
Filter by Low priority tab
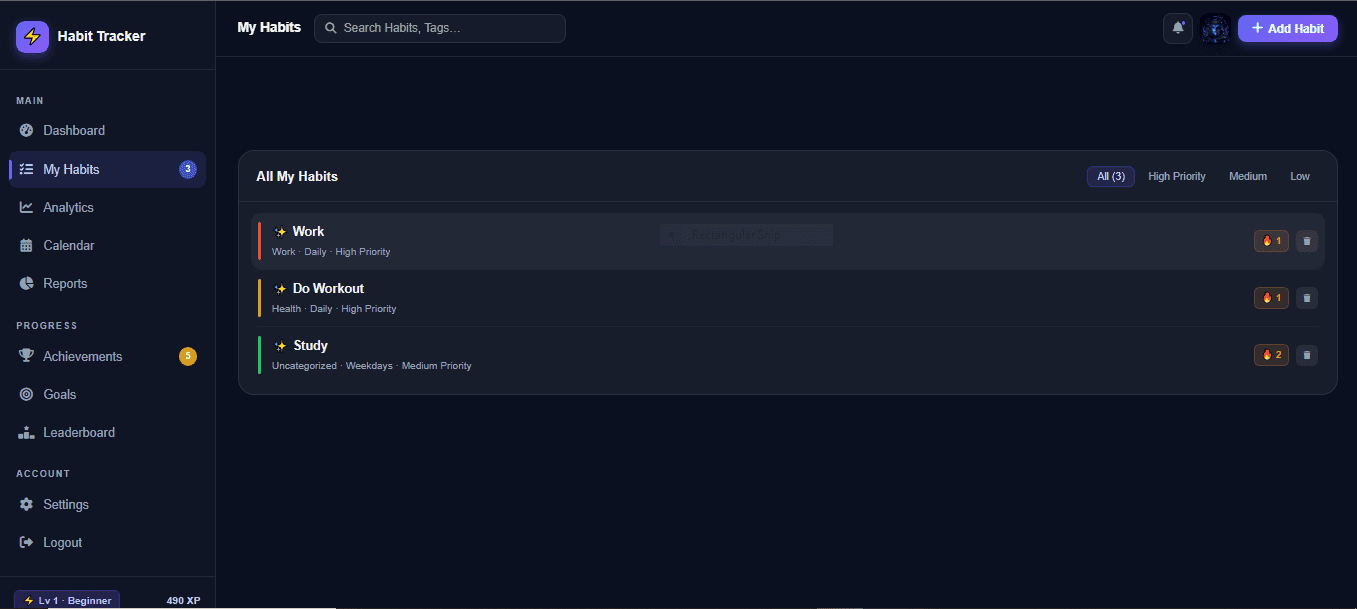coord(1300,176)
